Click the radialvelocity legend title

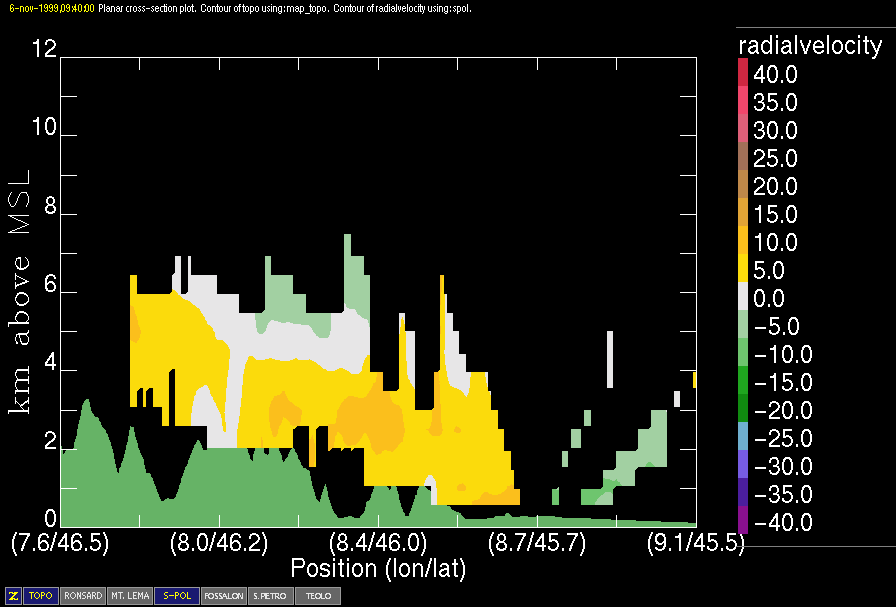pyautogui.click(x=810, y=46)
